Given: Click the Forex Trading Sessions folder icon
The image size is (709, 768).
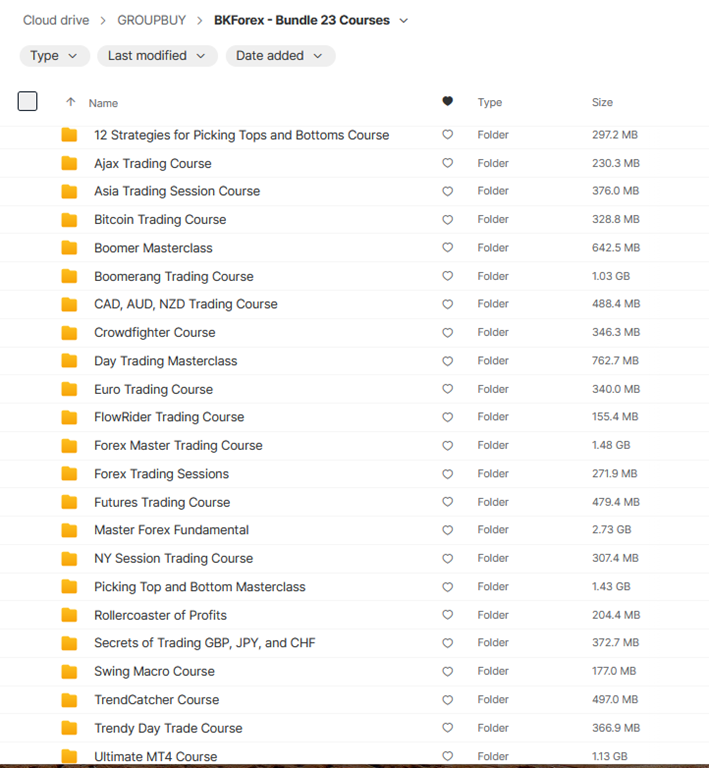Looking at the screenshot, I should 69,474.
